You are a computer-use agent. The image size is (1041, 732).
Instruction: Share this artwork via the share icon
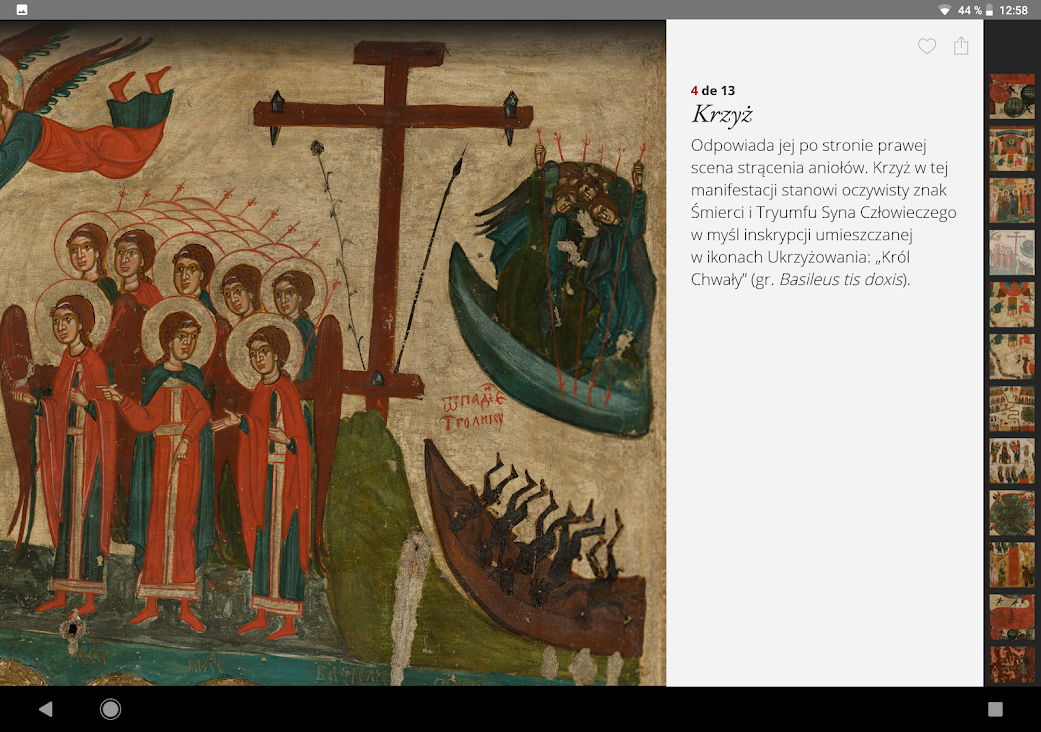(x=961, y=46)
